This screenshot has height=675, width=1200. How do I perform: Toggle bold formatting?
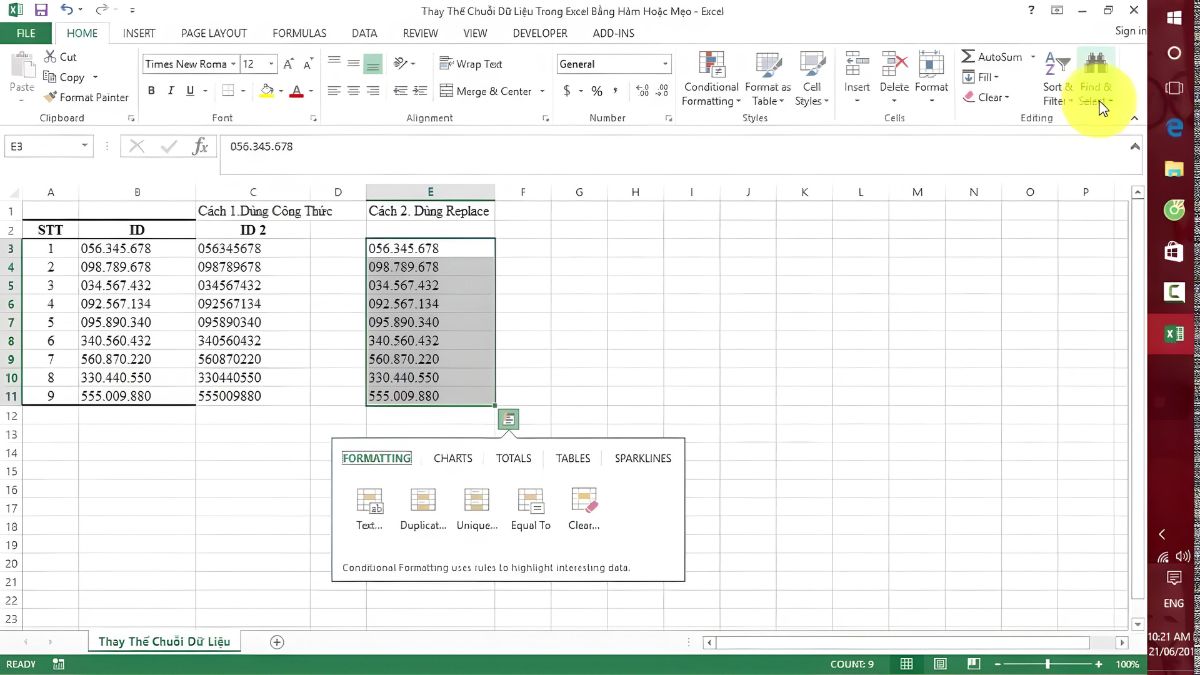151,90
